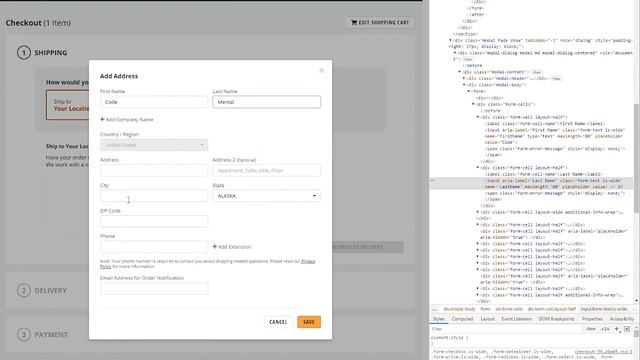
Task: Click the Last Name field containing Mental
Action: (x=267, y=102)
